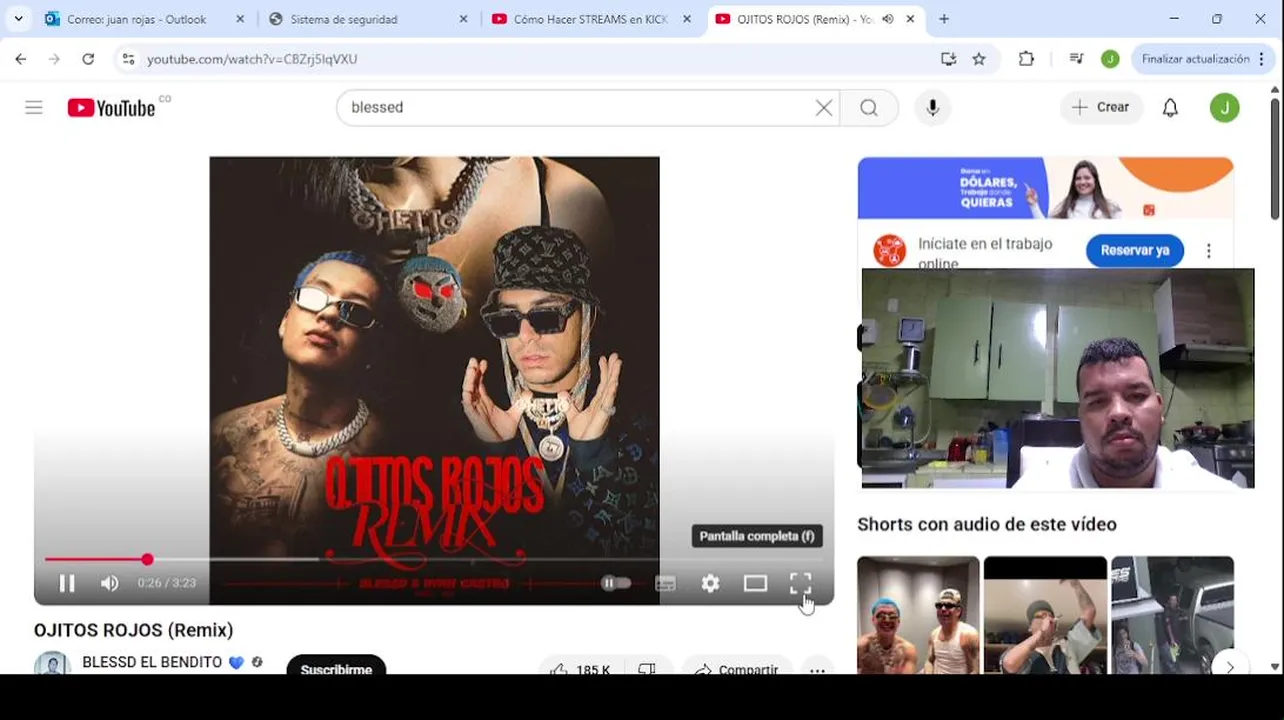Screen dimensions: 1284x720
Task: Toggle the autoplay switch in the player
Action: click(616, 583)
